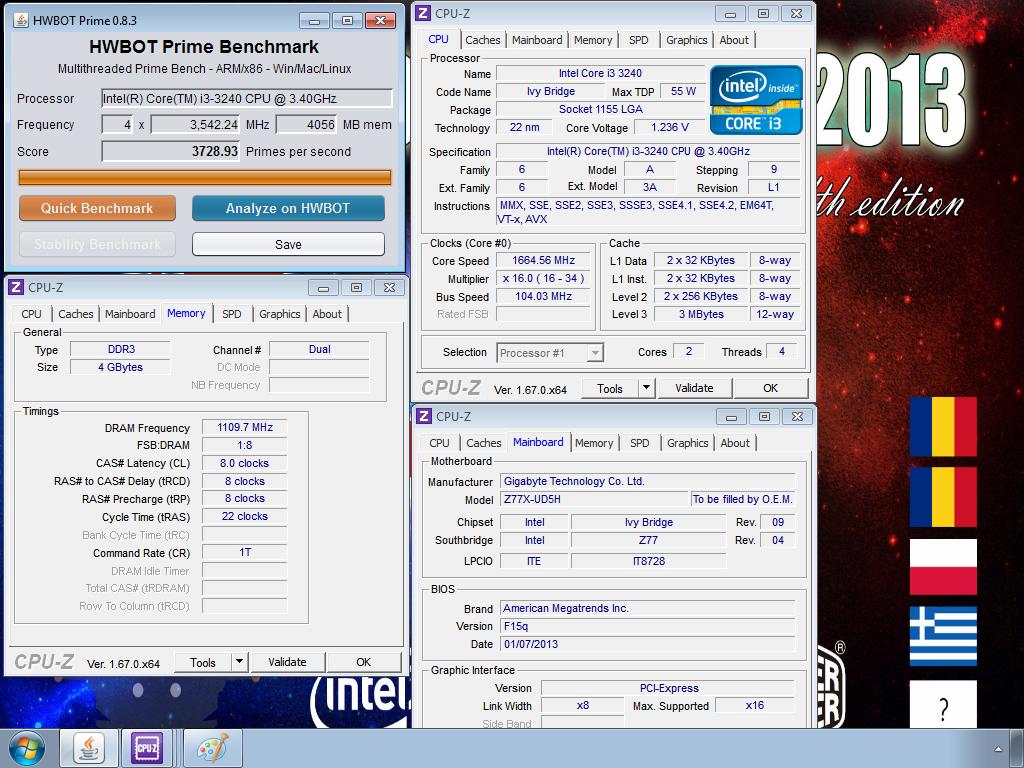Select the 1109.7 MHz DRAM Frequency value
The image size is (1024, 768).
click(245, 427)
